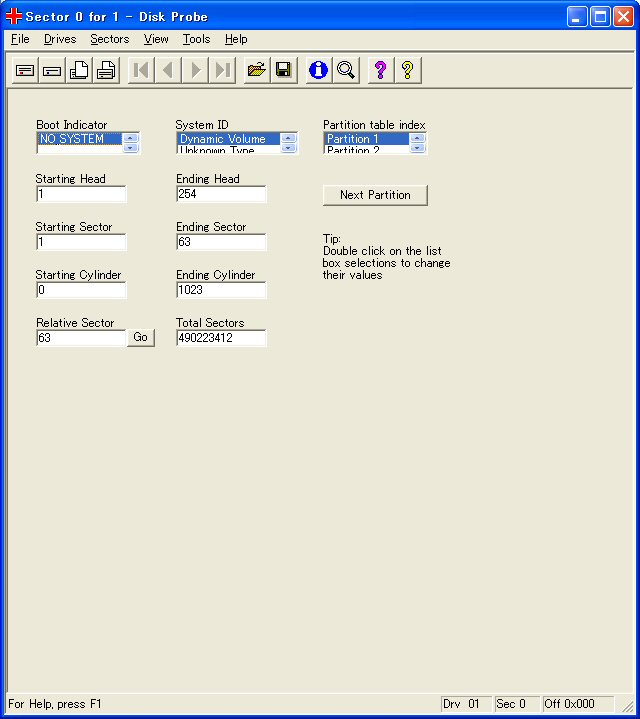Click the window resize grip corner
Viewport: 640px width, 719px height.
pyautogui.click(x=627, y=706)
